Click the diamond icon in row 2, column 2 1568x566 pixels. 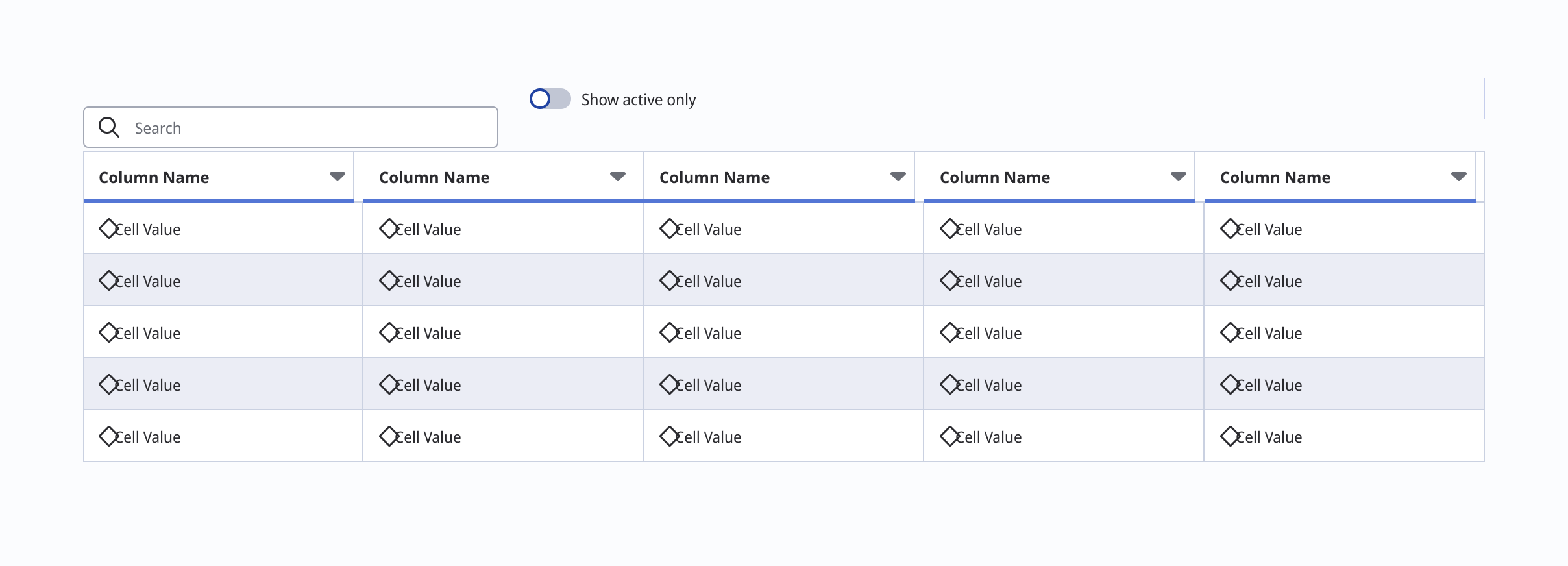coord(389,280)
